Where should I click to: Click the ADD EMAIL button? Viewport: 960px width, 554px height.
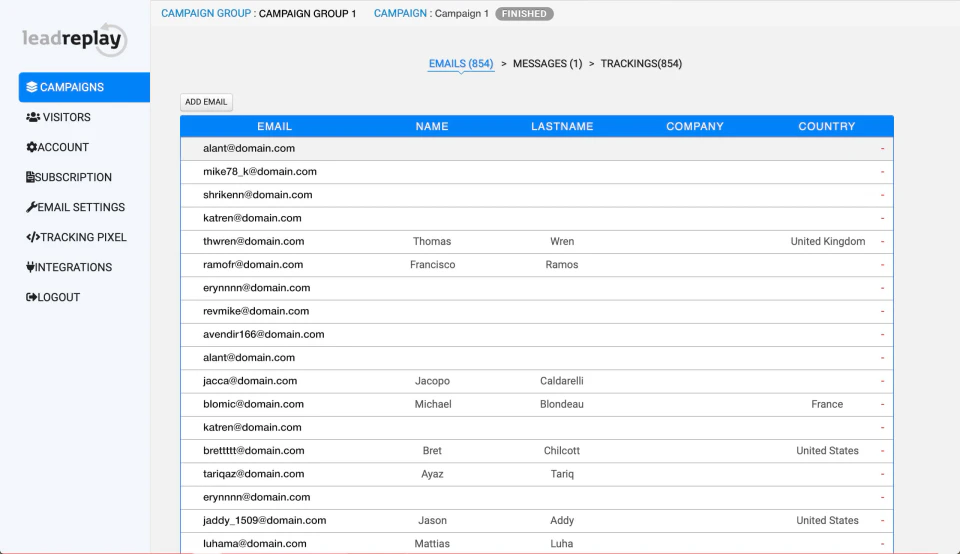tap(206, 102)
